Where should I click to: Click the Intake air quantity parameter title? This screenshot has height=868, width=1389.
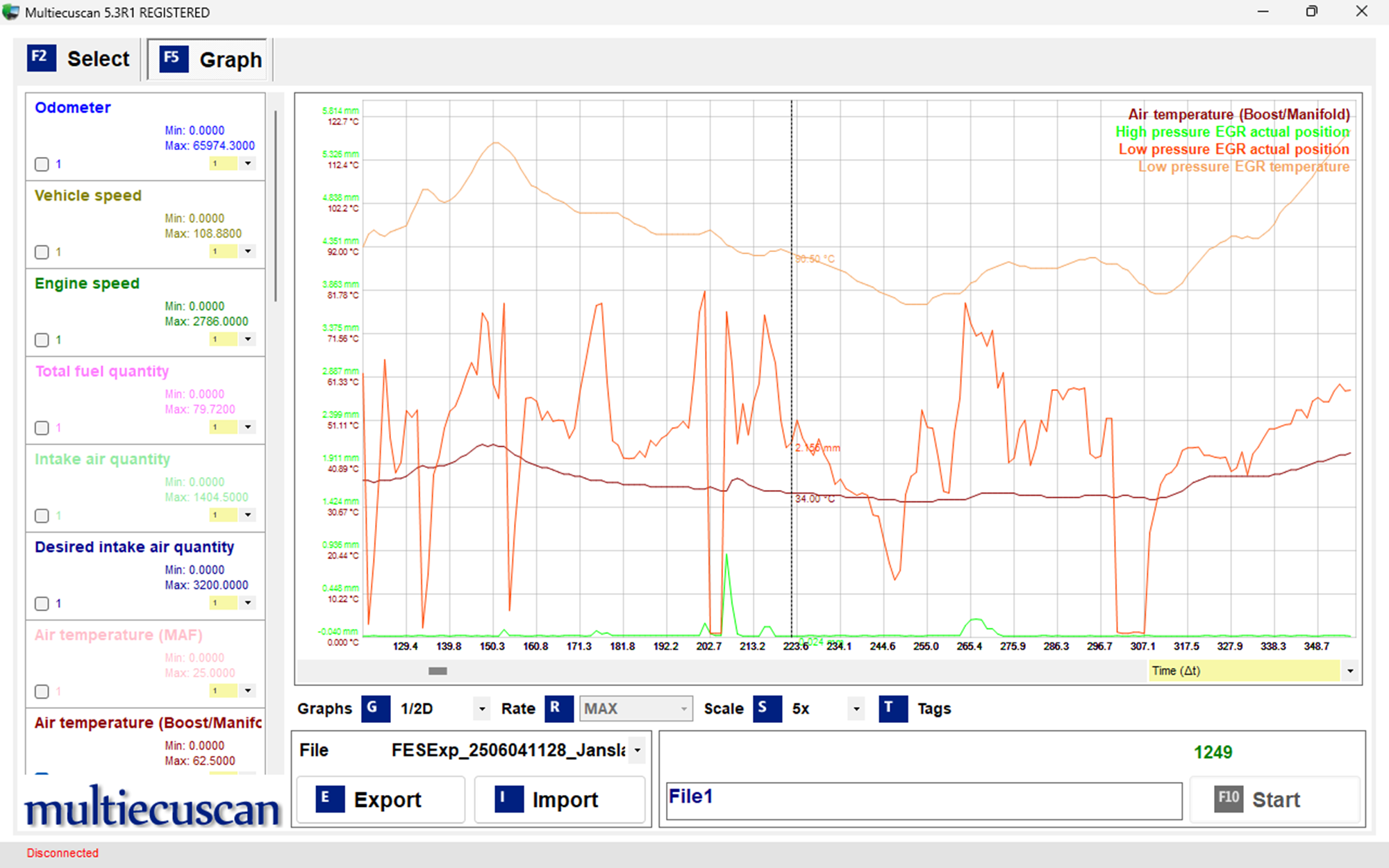(102, 459)
